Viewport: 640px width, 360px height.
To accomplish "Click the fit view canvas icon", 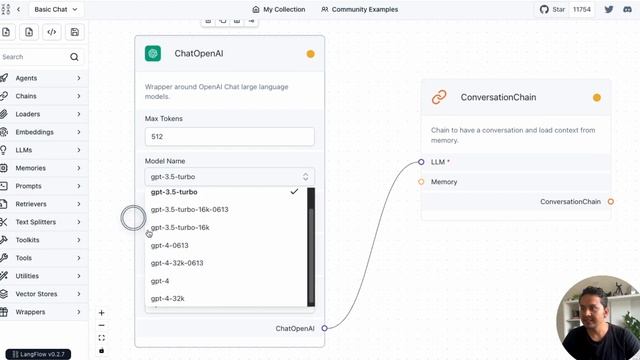I will pyautogui.click(x=102, y=338).
